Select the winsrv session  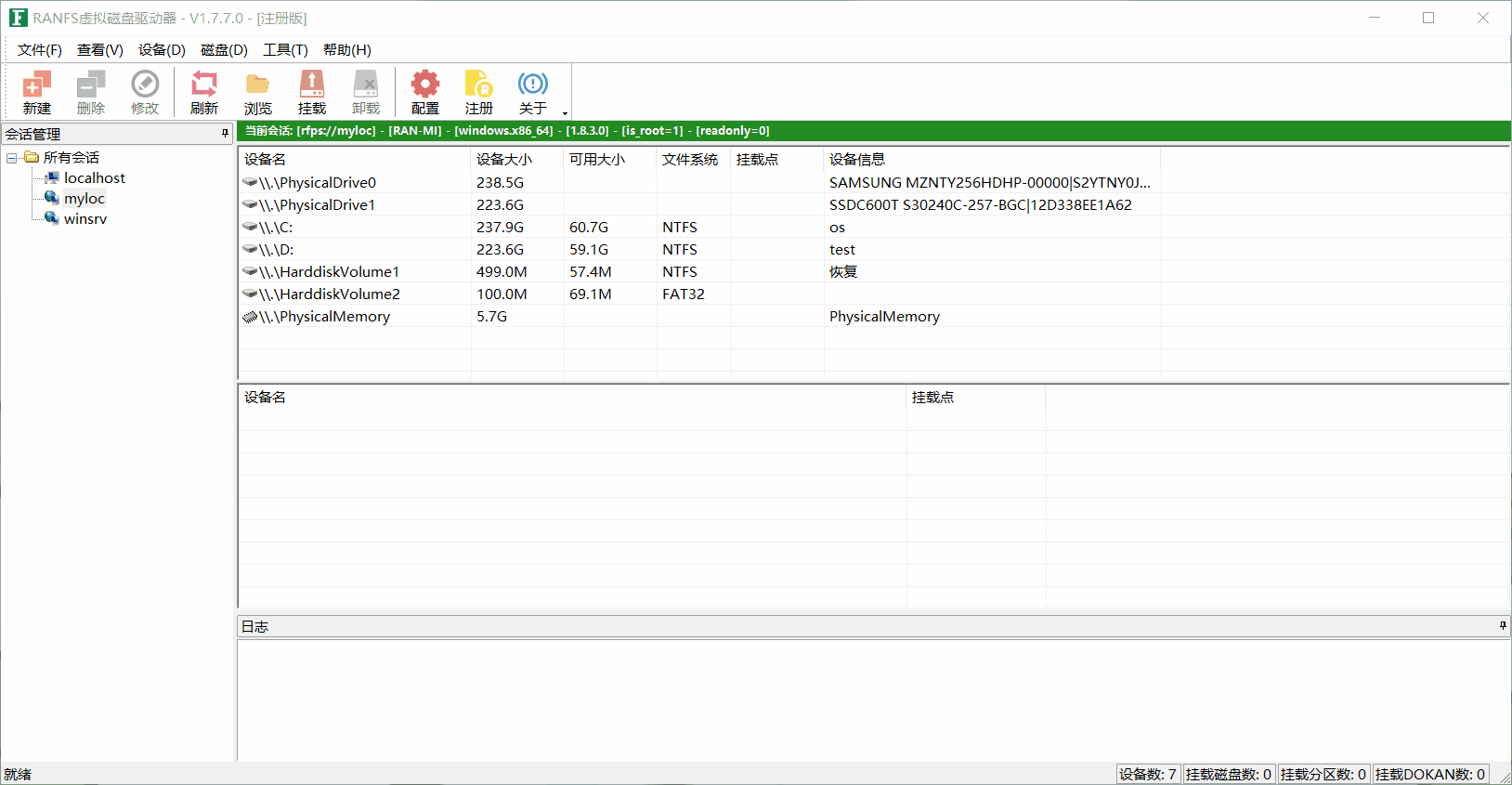tap(85, 219)
